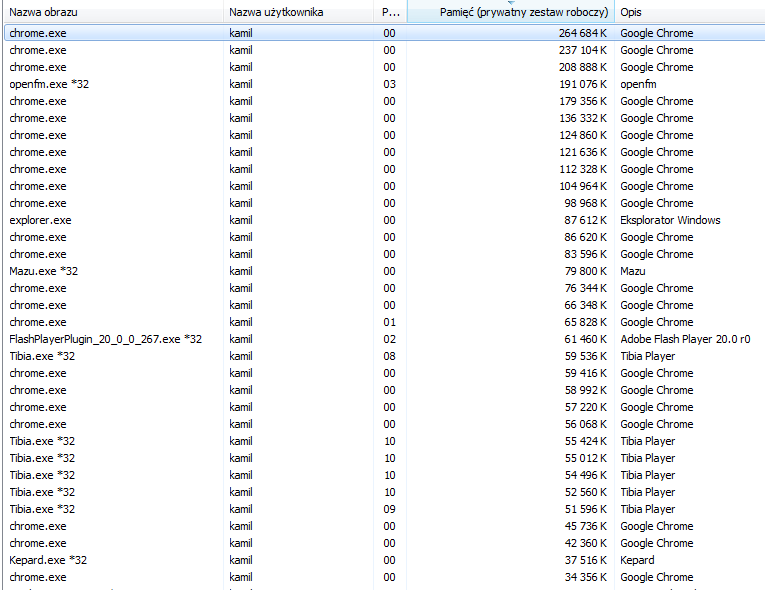Click the truncated P... column header
Screen dimensions: 765x590
coord(390,12)
